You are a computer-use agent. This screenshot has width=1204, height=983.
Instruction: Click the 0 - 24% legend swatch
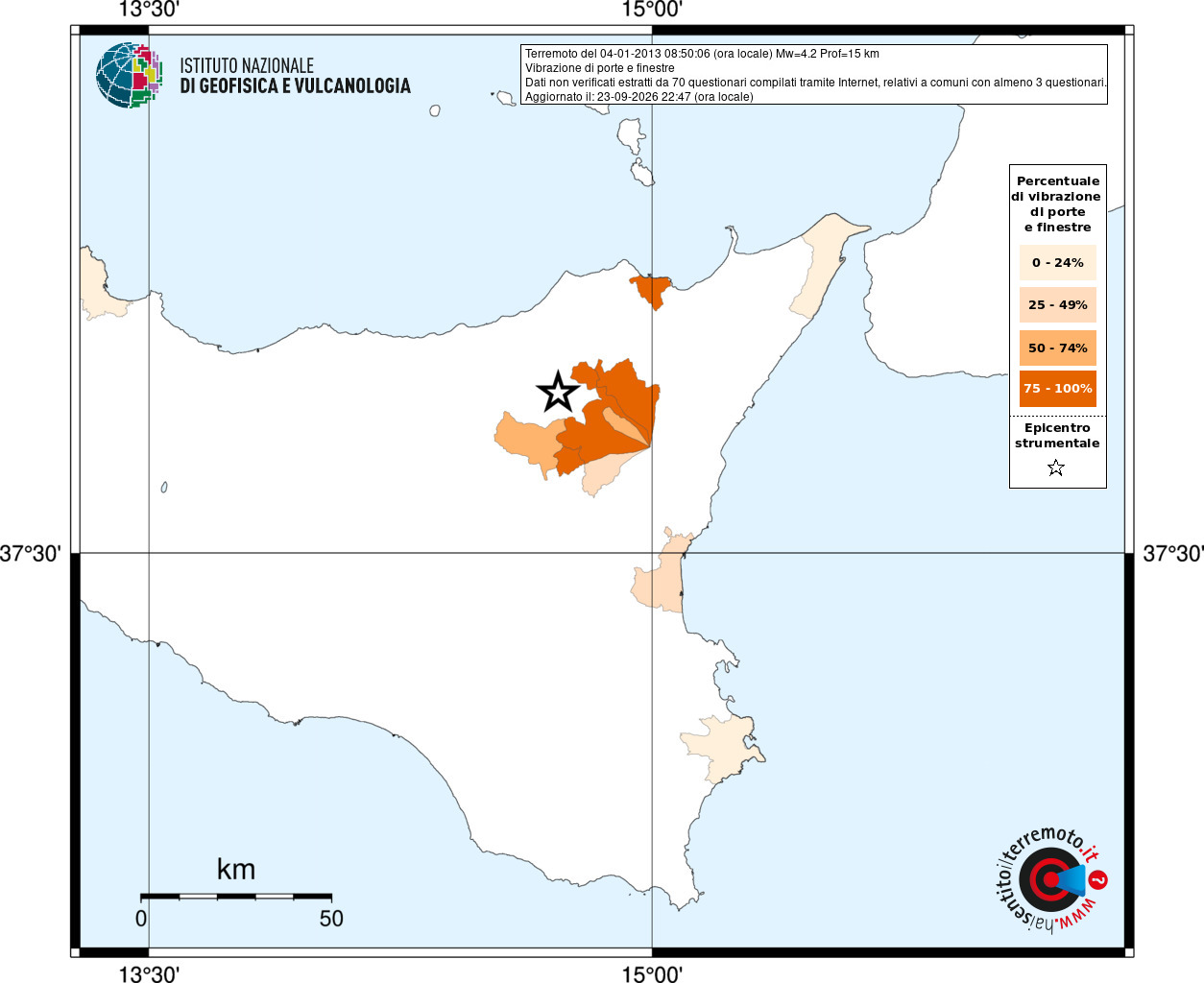(x=1057, y=262)
